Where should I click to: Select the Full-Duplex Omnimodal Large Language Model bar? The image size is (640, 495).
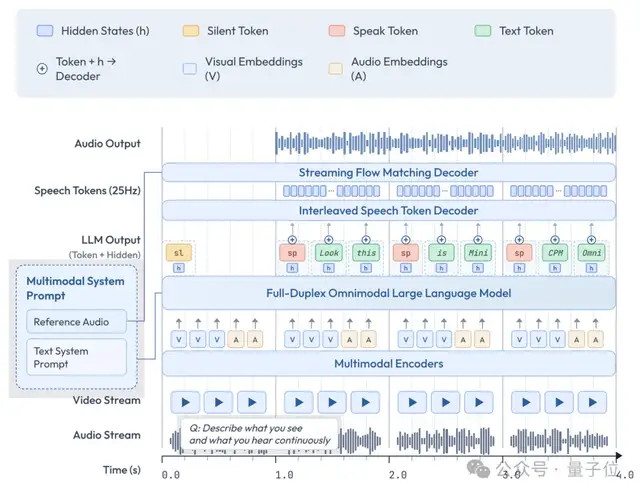tap(388, 294)
